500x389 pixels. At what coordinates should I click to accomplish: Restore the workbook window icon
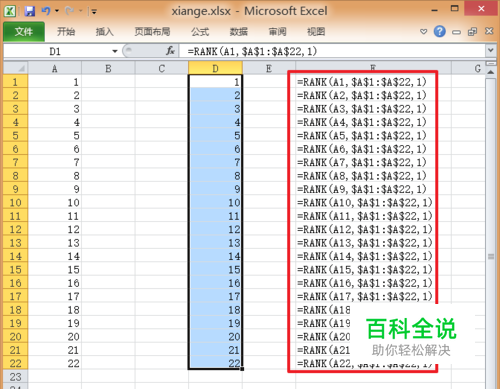coord(472,32)
